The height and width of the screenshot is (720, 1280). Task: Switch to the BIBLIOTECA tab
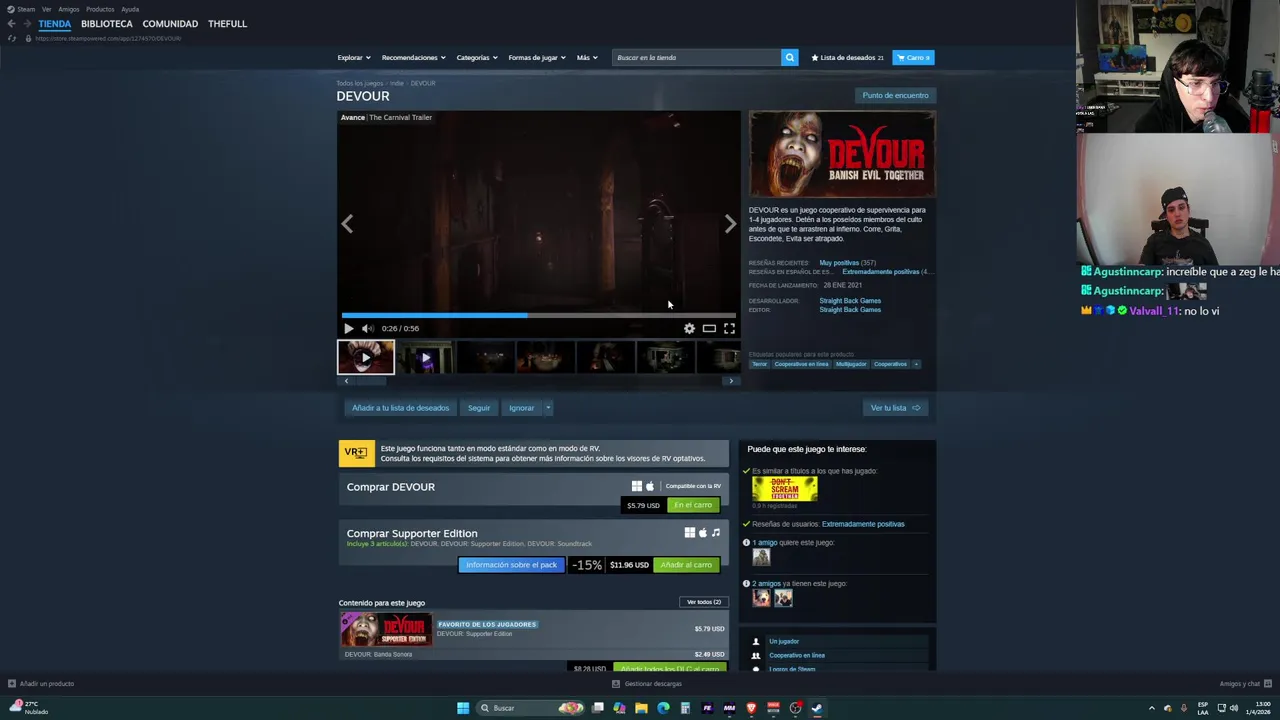[107, 23]
